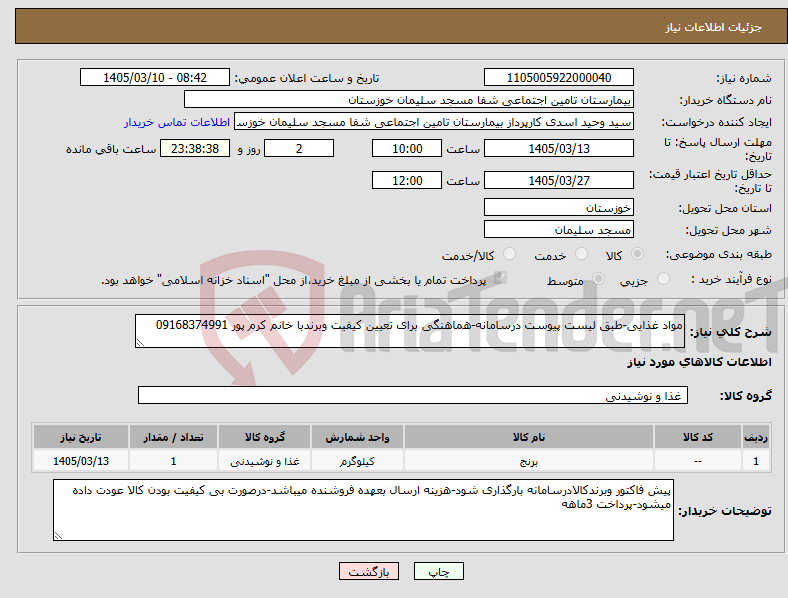Click the resize handle of buyer notes box
The height and width of the screenshot is (598, 788).
(x=58, y=536)
